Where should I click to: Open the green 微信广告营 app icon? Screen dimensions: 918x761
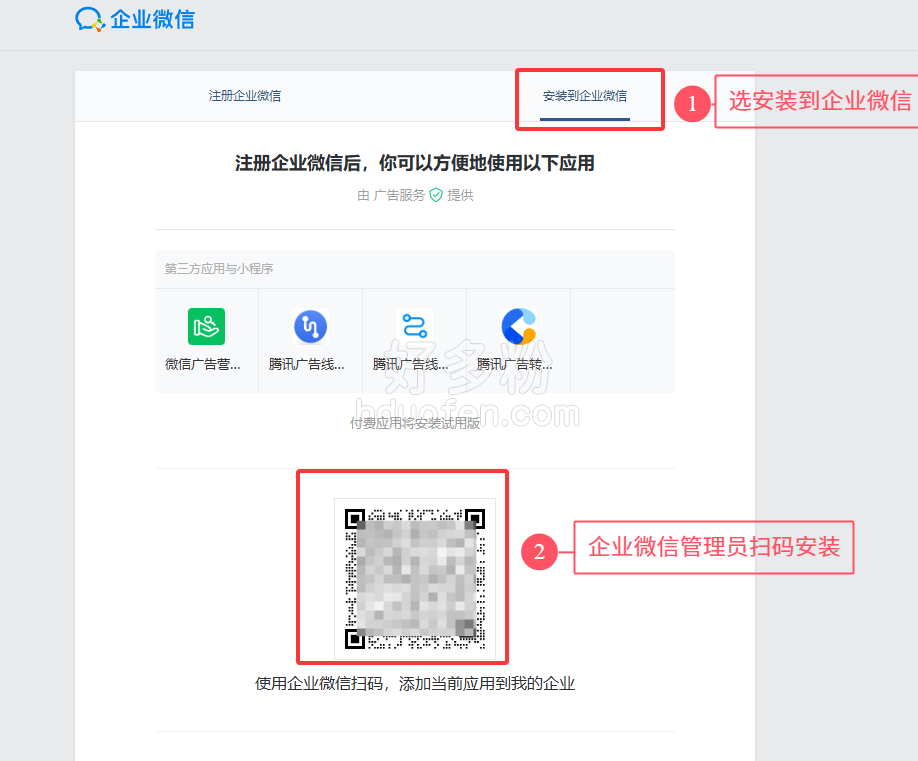click(x=206, y=326)
